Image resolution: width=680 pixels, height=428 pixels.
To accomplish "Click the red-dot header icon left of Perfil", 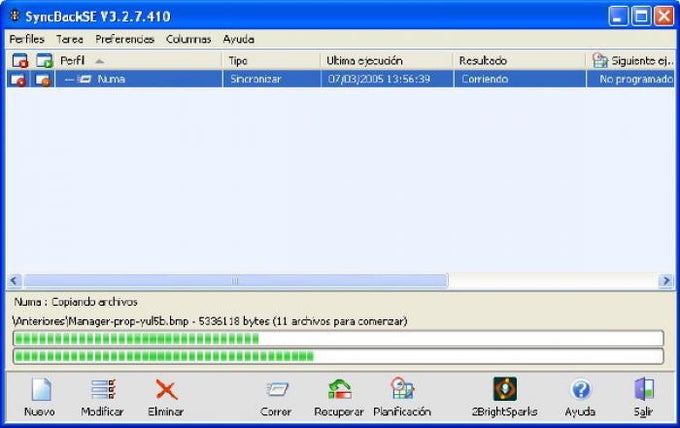I will (x=20, y=61).
